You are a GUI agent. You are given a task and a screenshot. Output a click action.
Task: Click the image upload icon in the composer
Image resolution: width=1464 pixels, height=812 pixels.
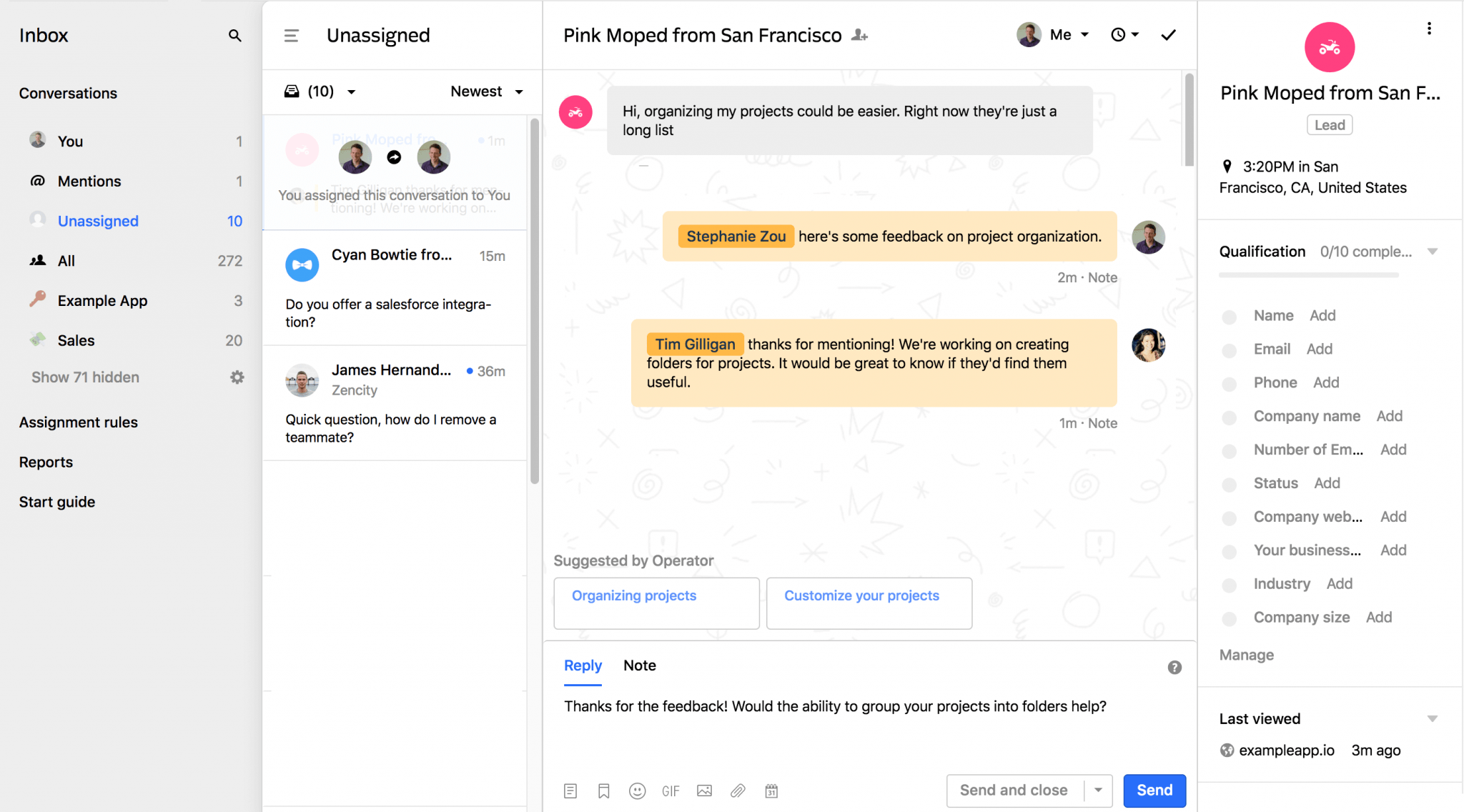tap(704, 791)
